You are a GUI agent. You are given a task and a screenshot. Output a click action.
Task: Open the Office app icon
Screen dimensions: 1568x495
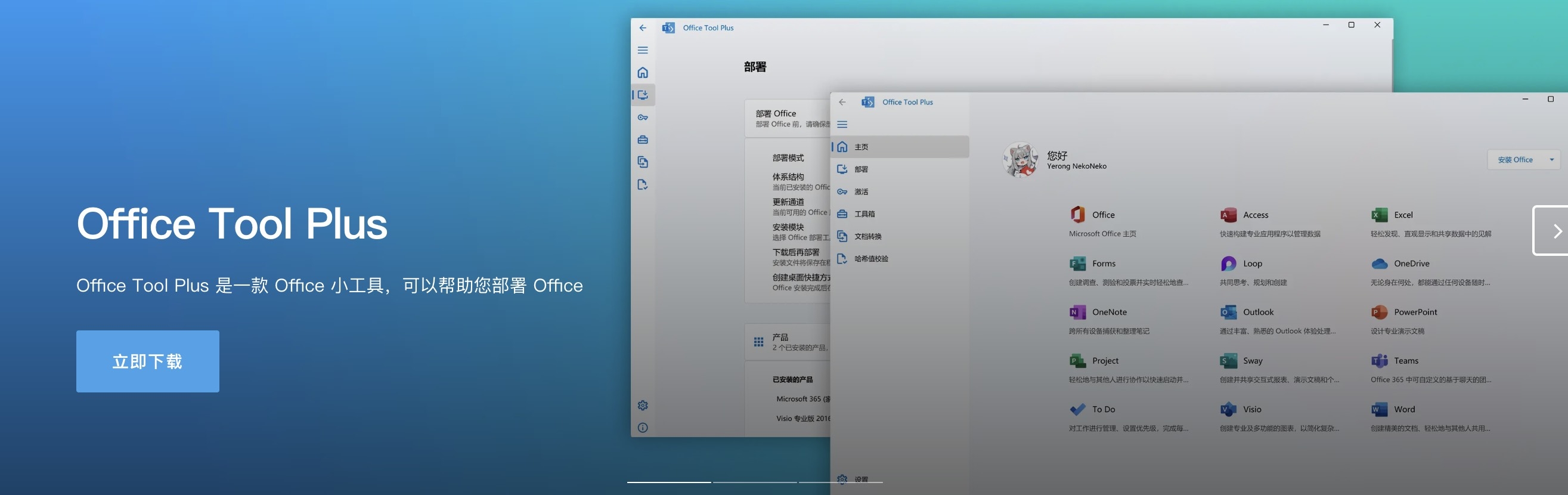coord(1077,214)
